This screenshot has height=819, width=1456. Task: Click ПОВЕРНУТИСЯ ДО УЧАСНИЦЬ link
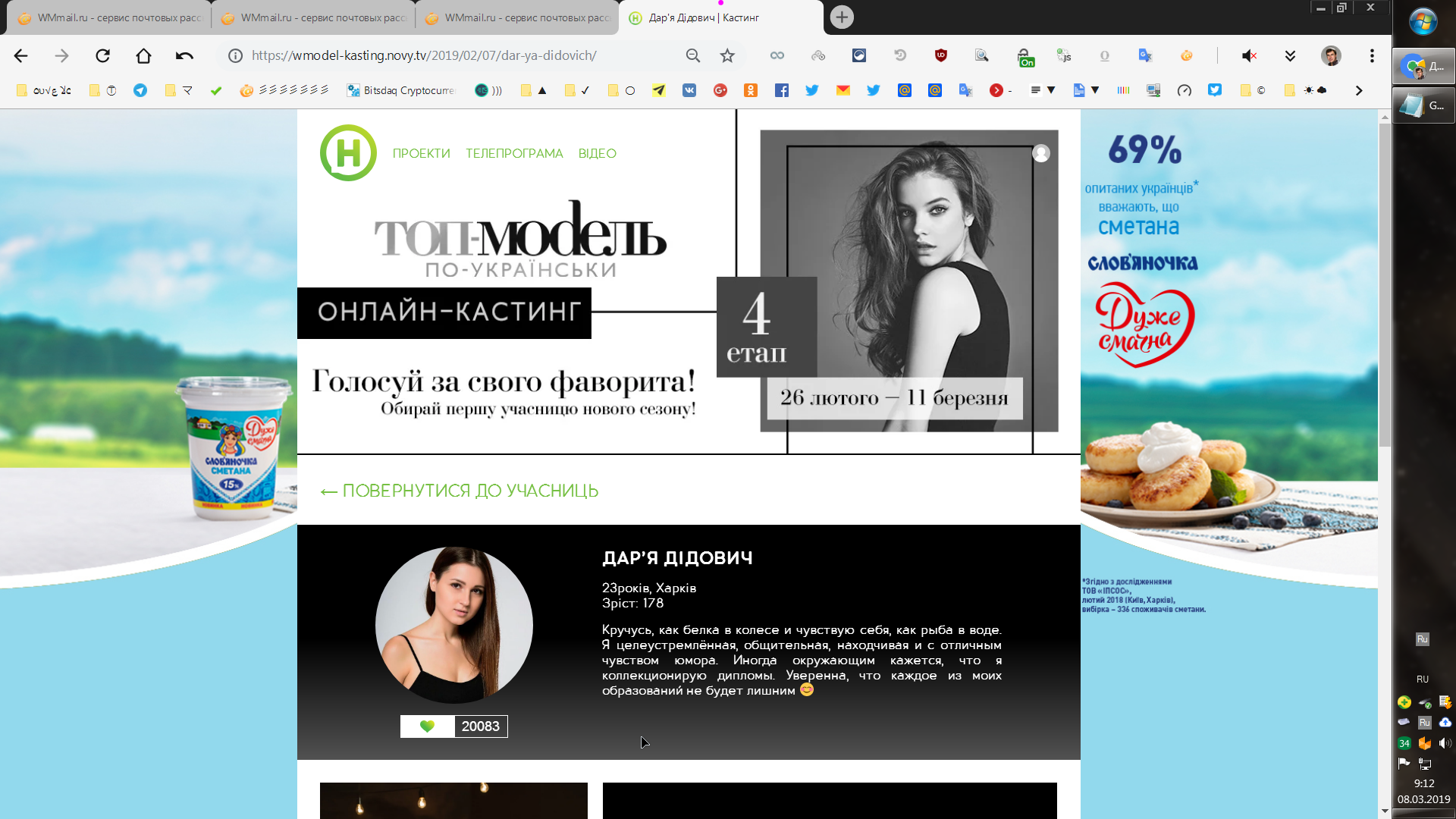(x=460, y=491)
